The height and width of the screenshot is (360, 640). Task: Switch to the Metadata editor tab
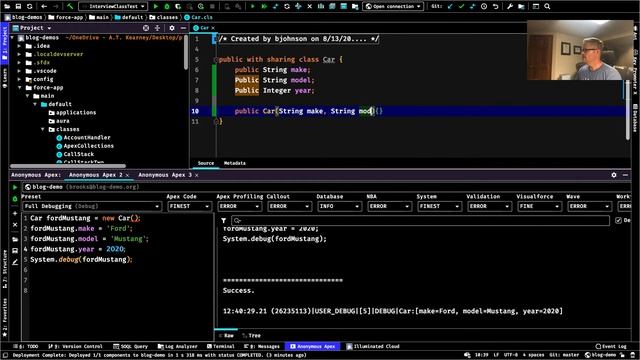[235, 163]
